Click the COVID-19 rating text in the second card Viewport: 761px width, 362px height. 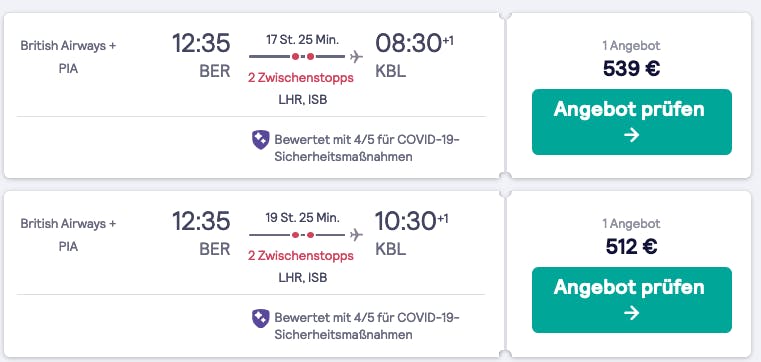pyautogui.click(x=367, y=326)
